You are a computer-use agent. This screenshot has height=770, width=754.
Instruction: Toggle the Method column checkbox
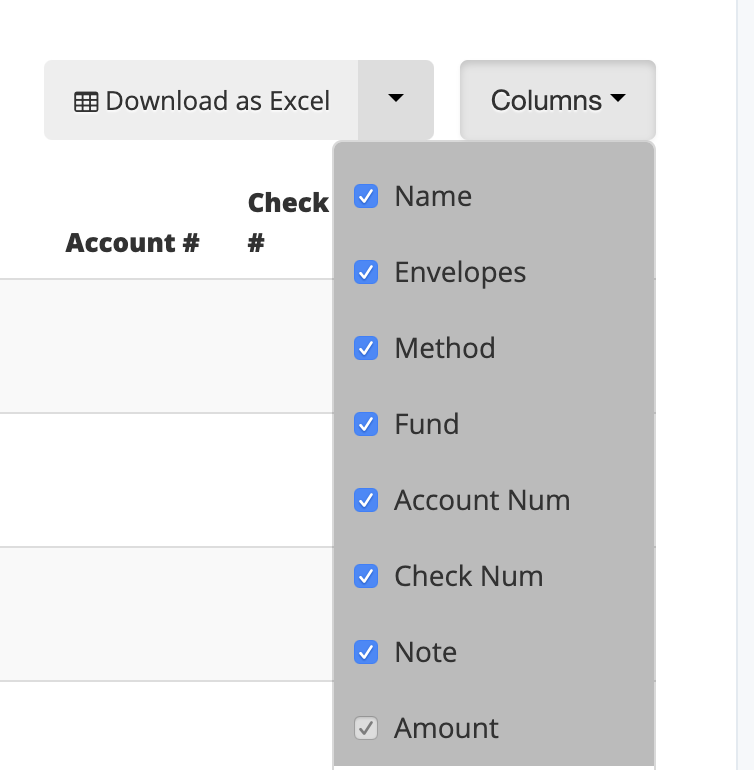point(366,348)
